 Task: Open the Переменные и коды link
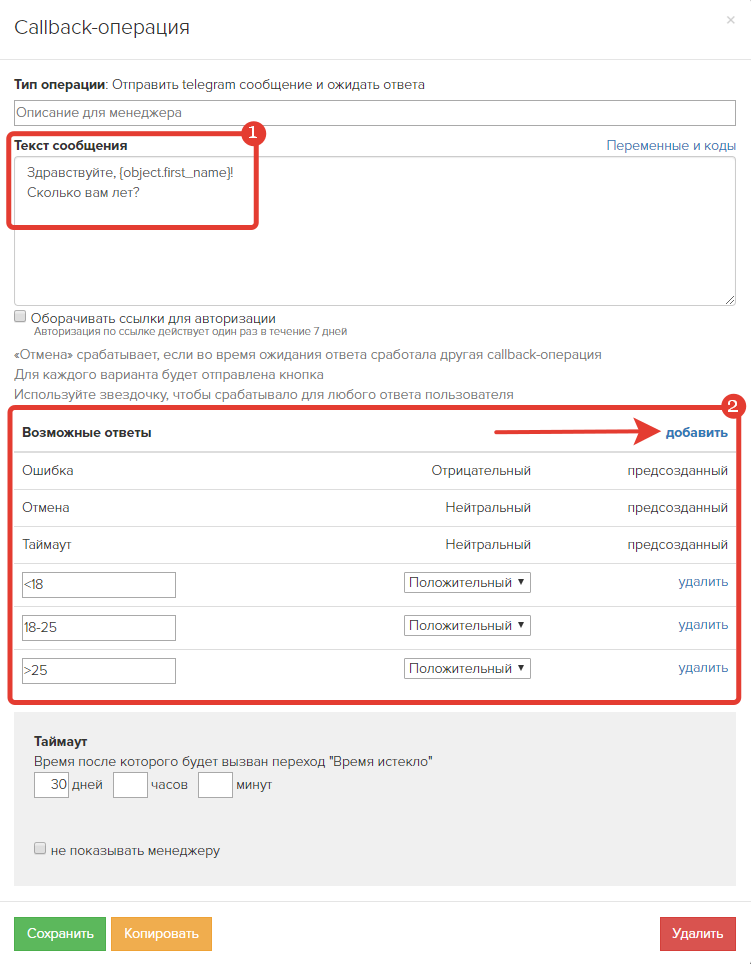pyautogui.click(x=671, y=146)
